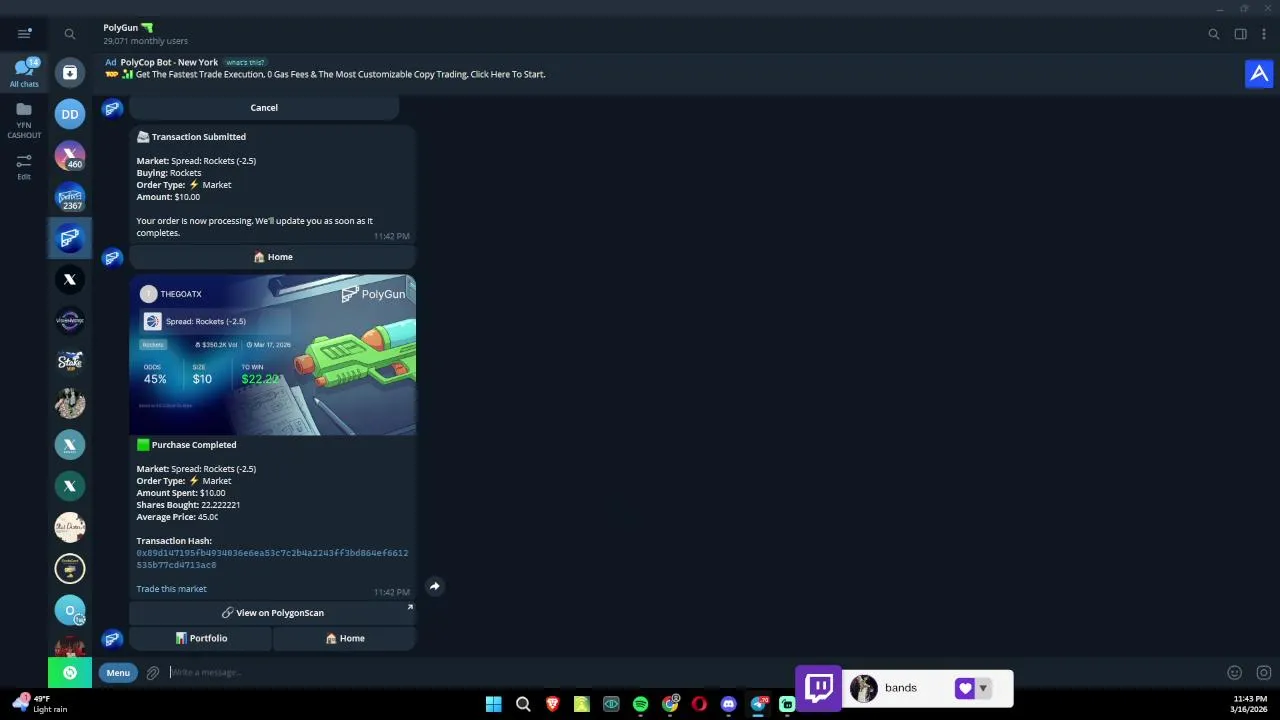Image resolution: width=1280 pixels, height=720 pixels.
Task: Click the bands streamer avatar
Action: (x=864, y=688)
